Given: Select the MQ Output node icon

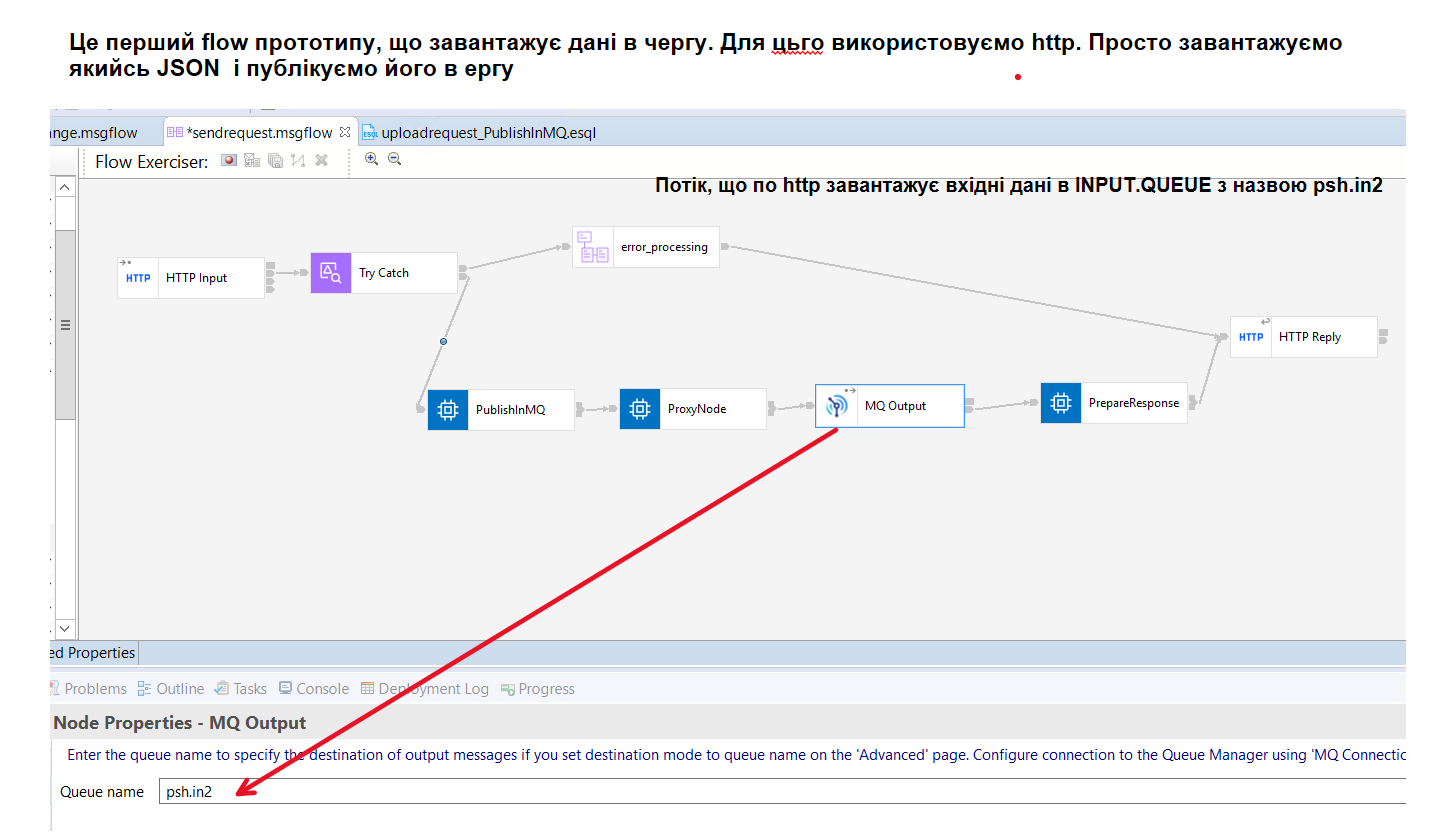Looking at the screenshot, I should coord(836,406).
